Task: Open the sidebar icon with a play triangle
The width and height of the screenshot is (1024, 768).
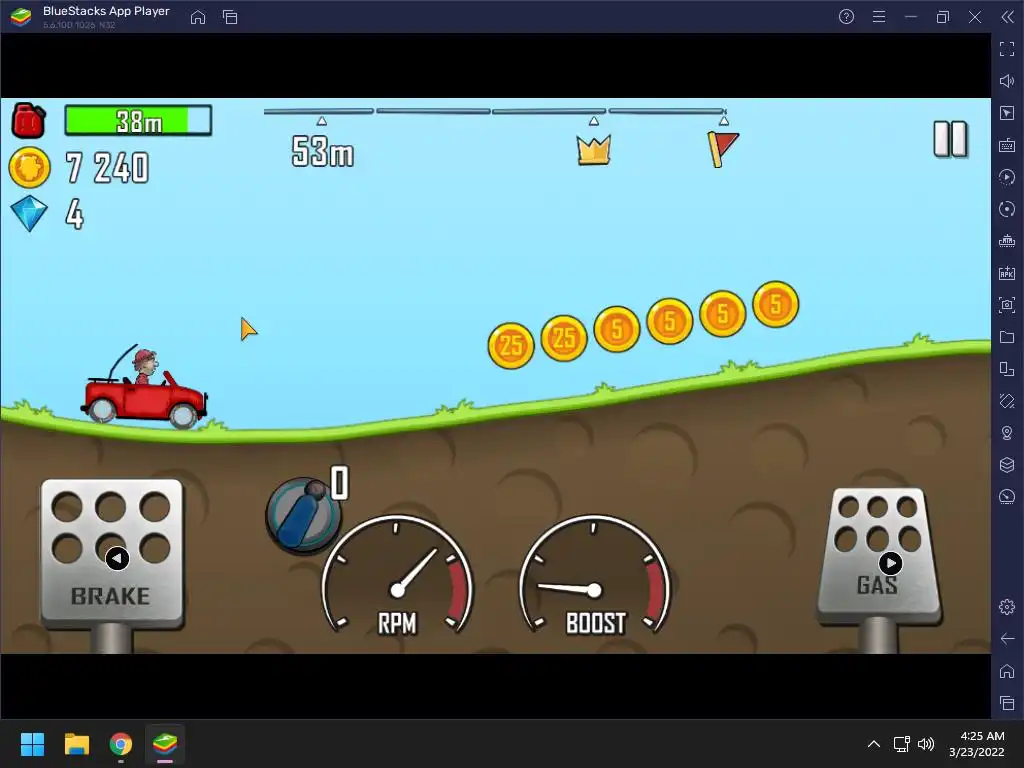Action: (x=1007, y=177)
